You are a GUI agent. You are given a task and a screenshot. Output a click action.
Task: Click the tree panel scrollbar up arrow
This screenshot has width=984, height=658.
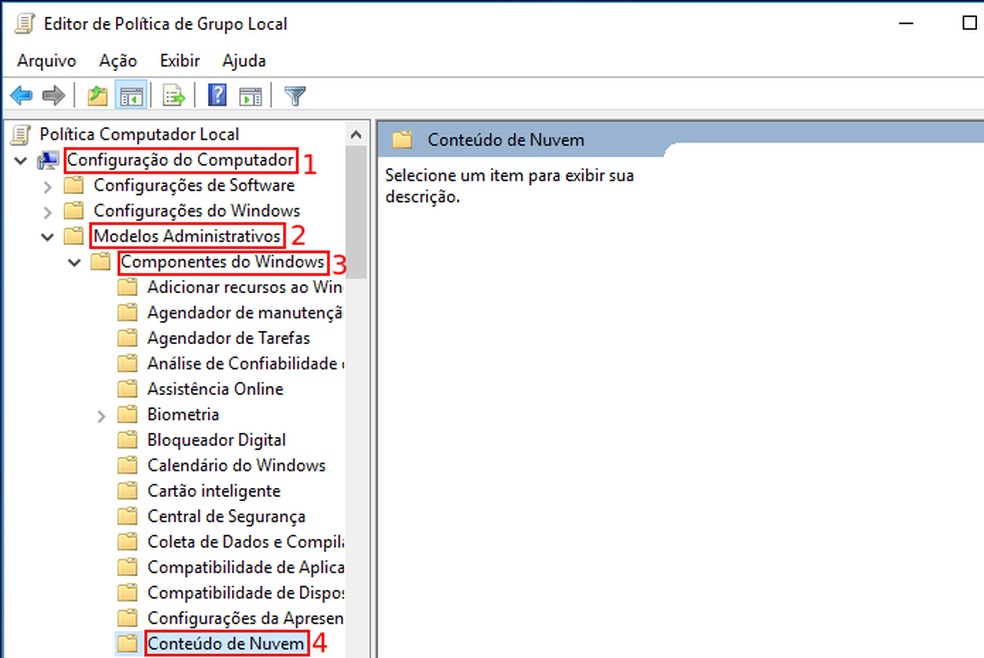[x=357, y=134]
